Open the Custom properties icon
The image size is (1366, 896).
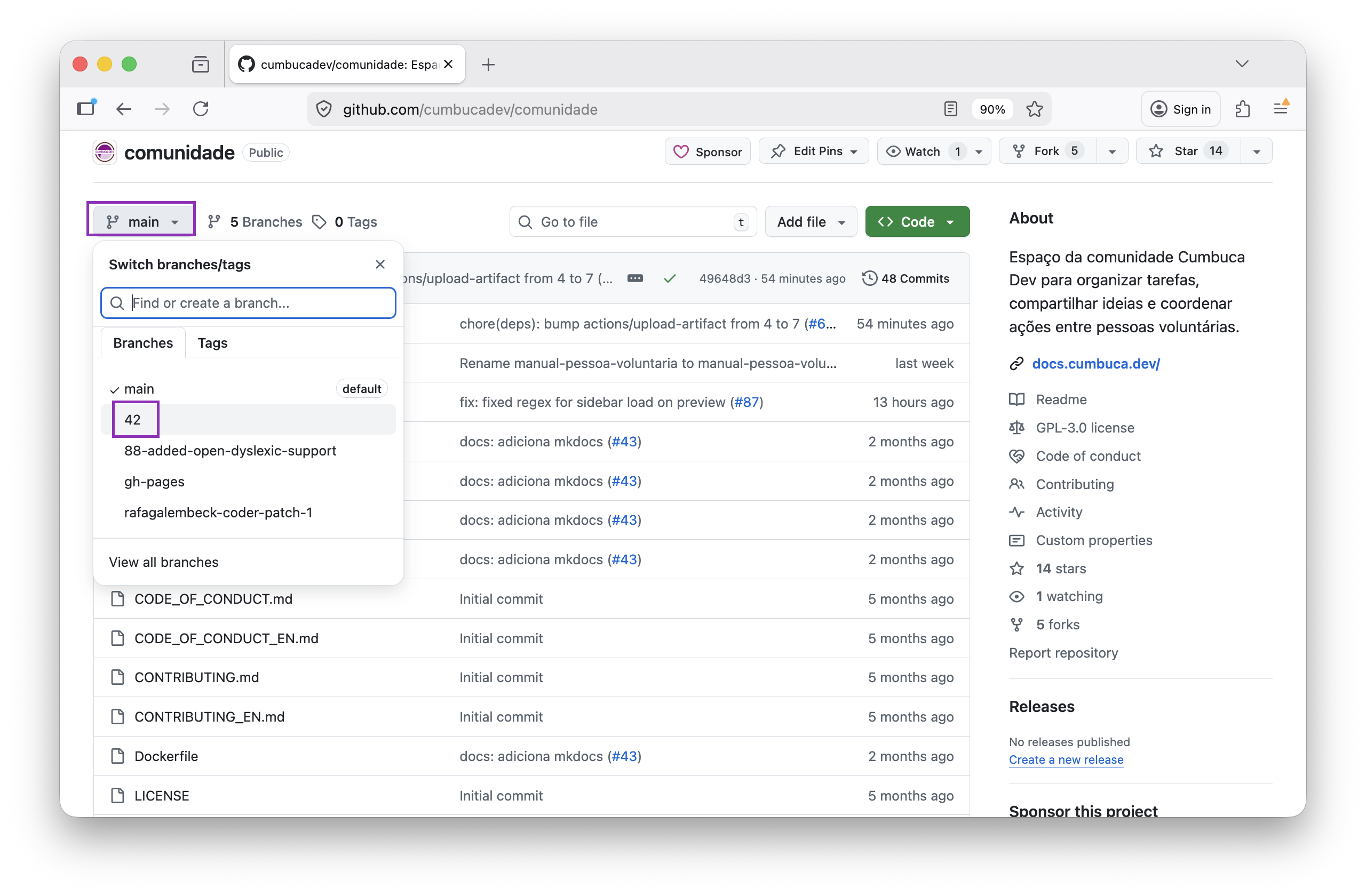point(1016,541)
